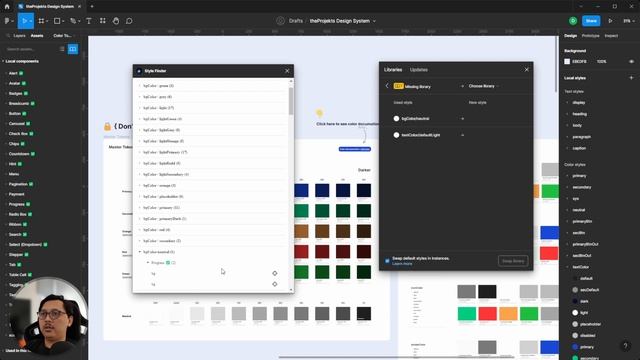Screen dimensions: 640x360
Task: Open the Choose library dropdown
Action: [484, 86]
